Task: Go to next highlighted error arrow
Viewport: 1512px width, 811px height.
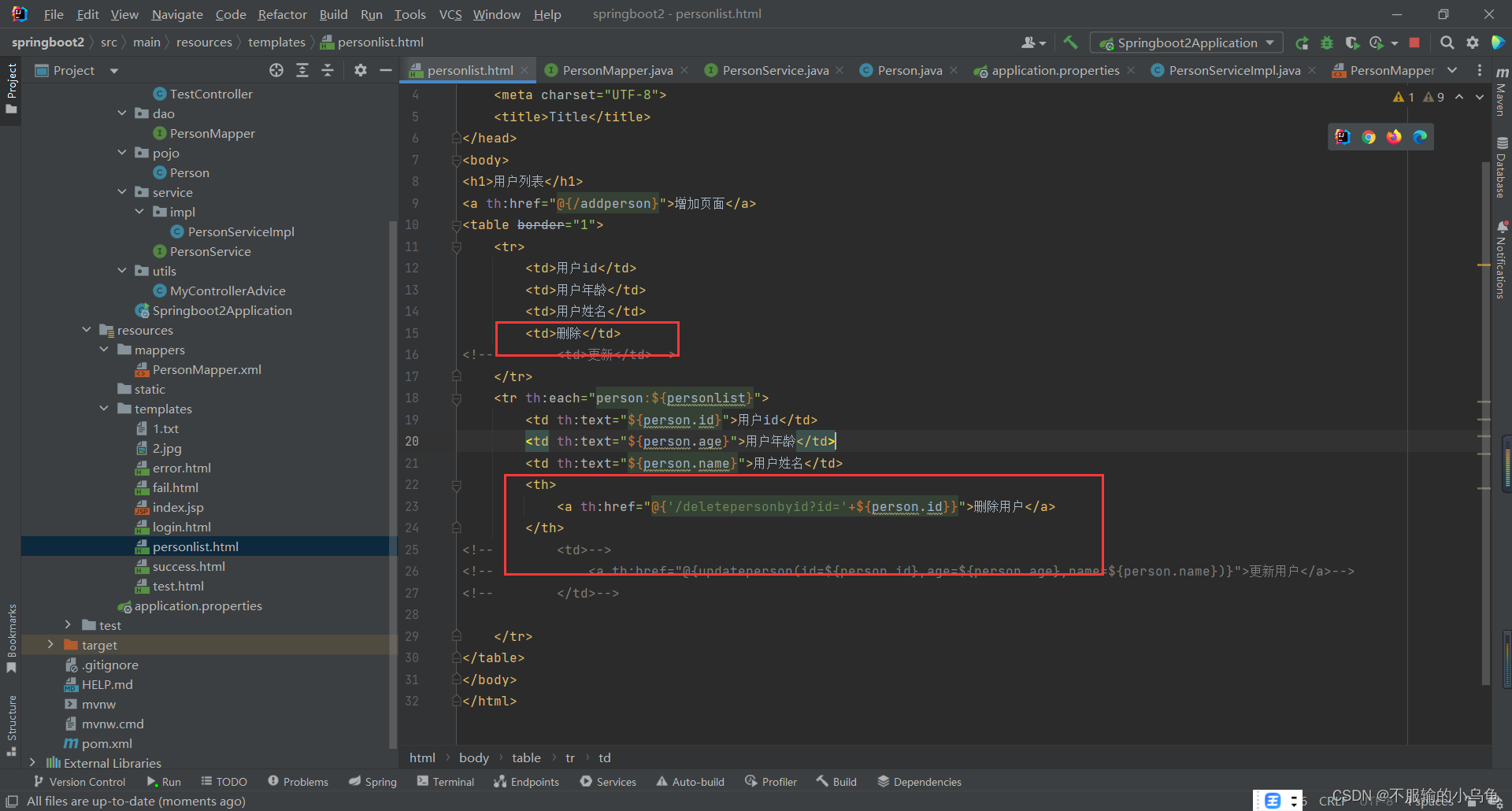Action: coord(1479,97)
